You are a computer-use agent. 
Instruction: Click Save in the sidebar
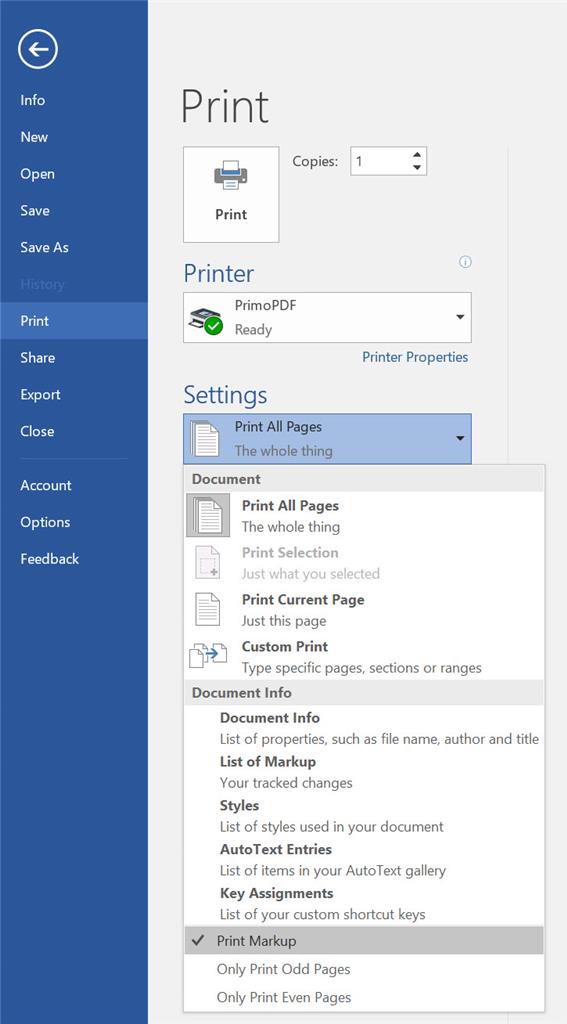point(74,210)
